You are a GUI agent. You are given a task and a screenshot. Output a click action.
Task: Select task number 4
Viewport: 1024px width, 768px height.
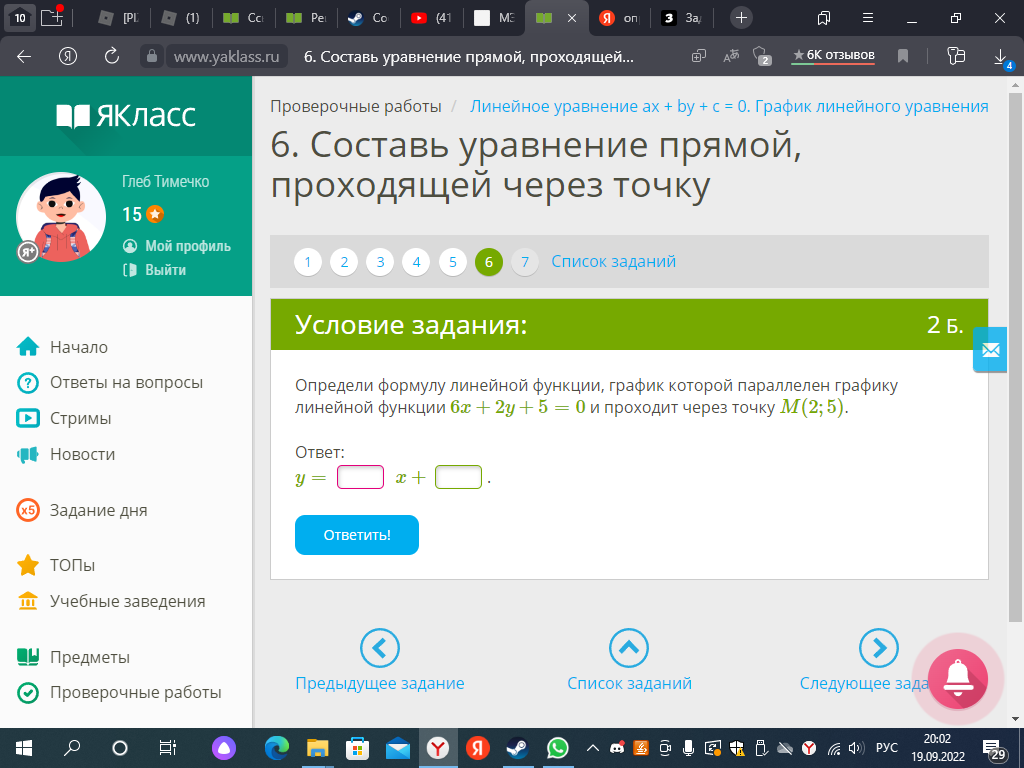417,263
